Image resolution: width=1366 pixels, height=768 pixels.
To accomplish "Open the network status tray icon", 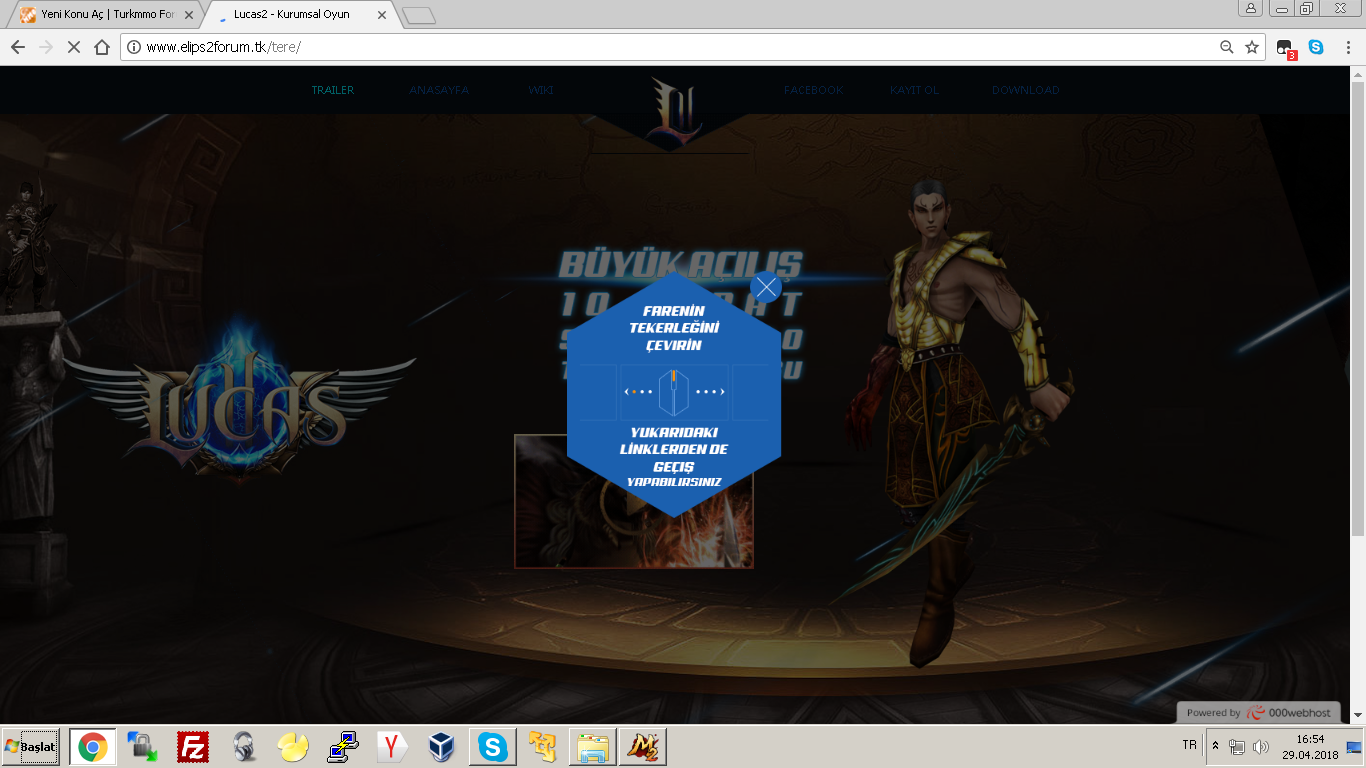I will coord(1237,747).
